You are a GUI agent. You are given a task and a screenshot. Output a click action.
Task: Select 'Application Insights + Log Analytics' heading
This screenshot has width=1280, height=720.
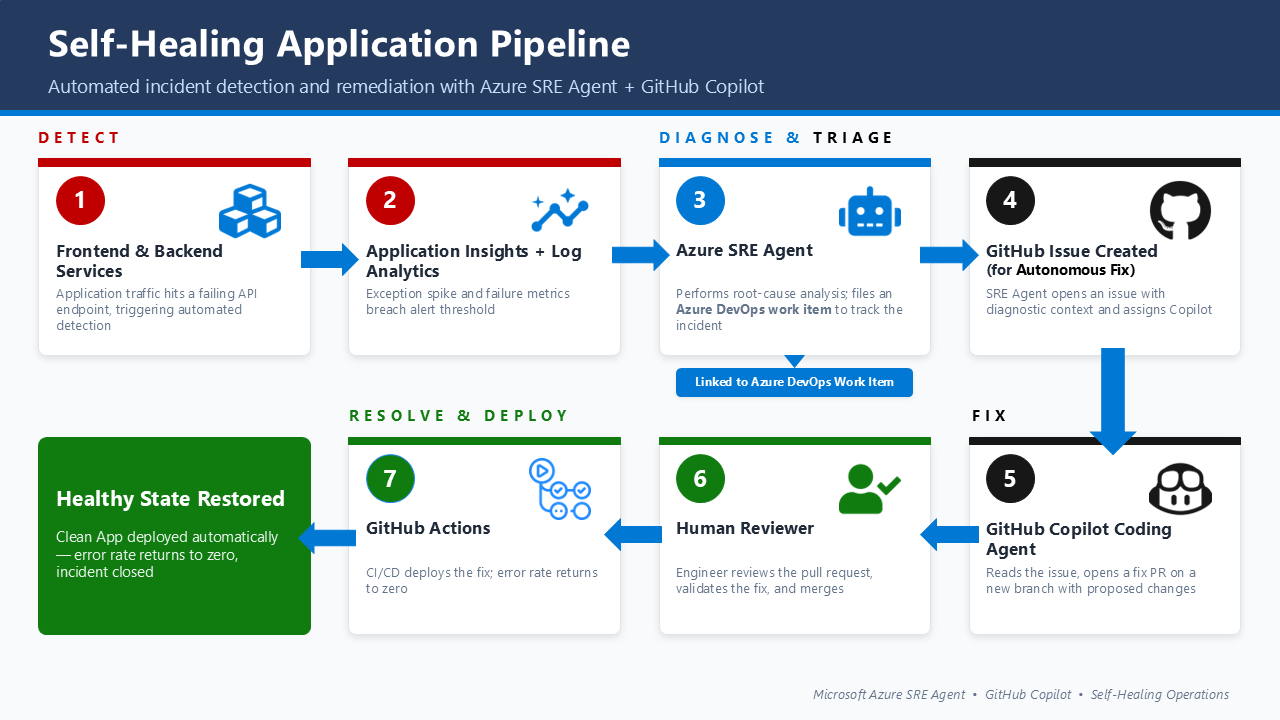click(473, 261)
